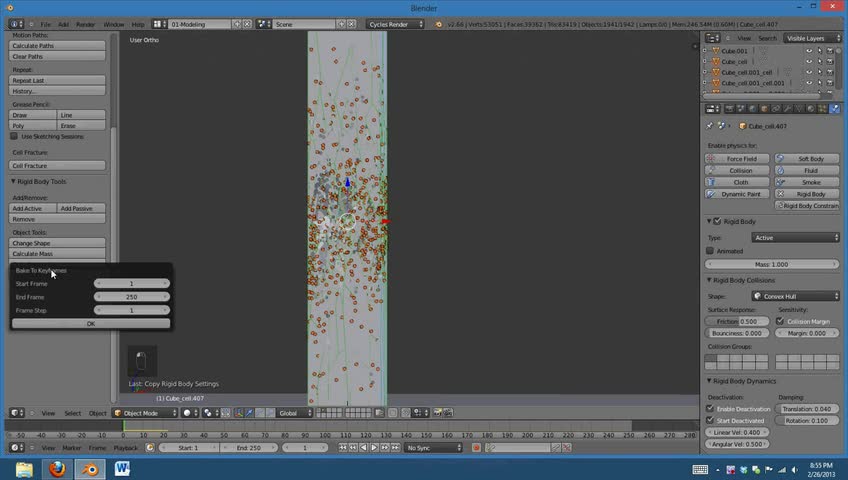This screenshot has width=848, height=480.
Task: Open the Render properties tab icon
Action: [729, 109]
